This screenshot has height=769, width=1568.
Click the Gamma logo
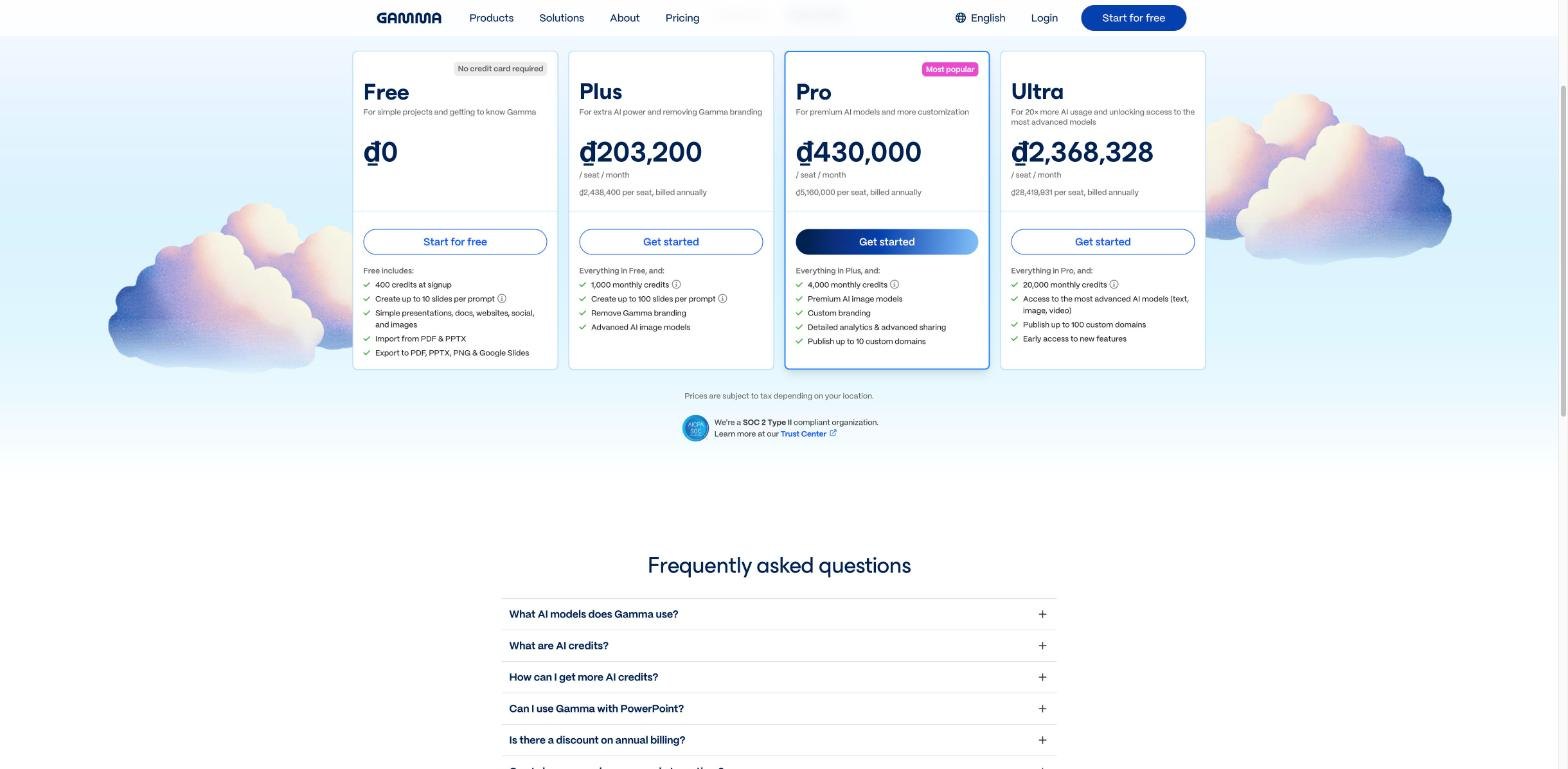coord(409,18)
